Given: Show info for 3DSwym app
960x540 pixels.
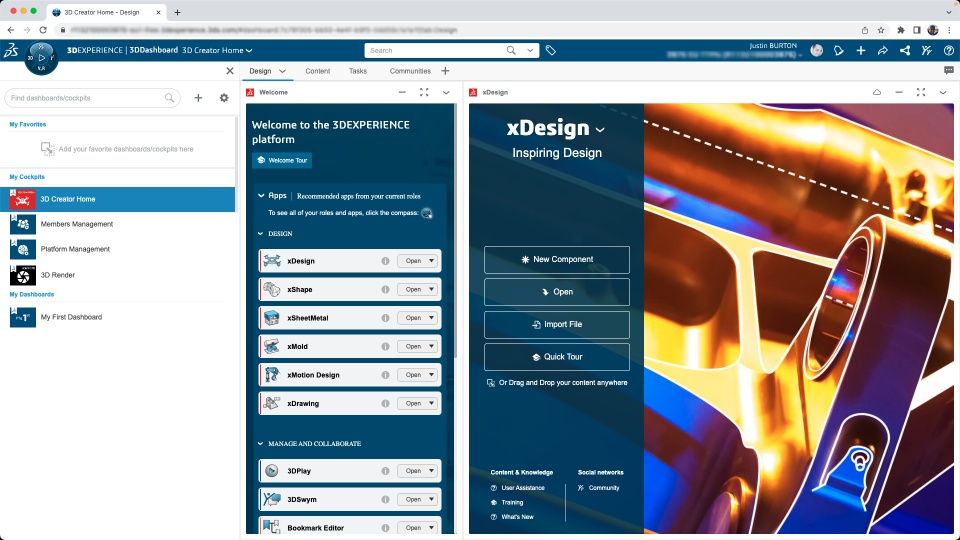Looking at the screenshot, I should (x=385, y=500).
